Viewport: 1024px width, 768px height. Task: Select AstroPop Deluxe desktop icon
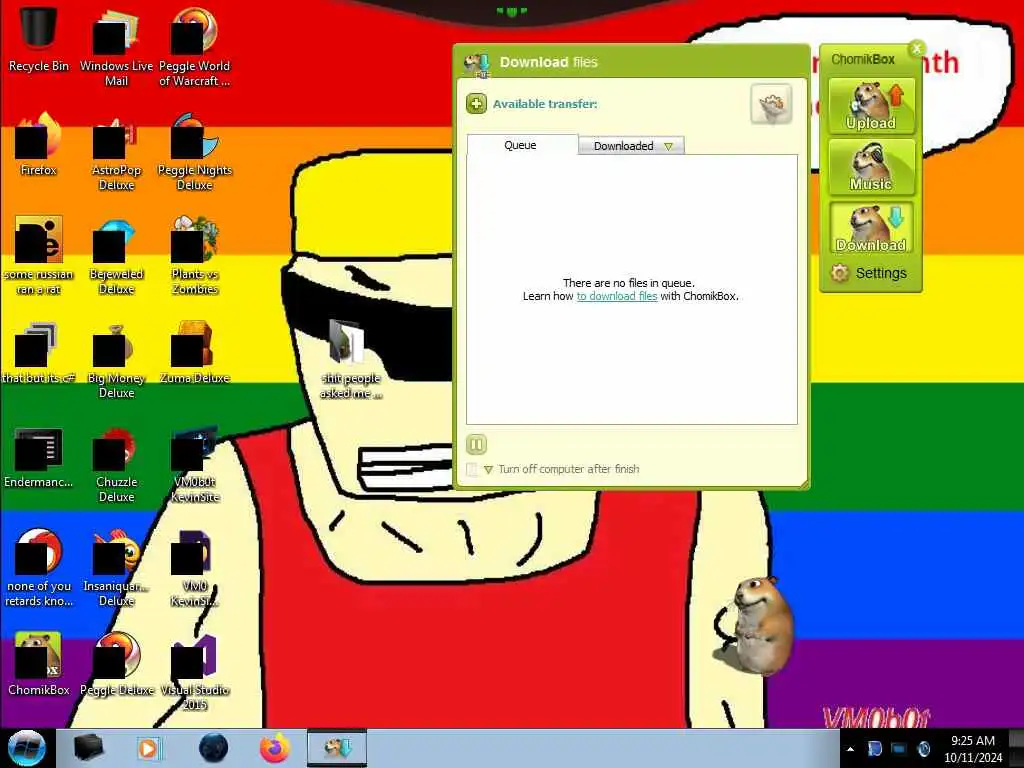coord(116,152)
